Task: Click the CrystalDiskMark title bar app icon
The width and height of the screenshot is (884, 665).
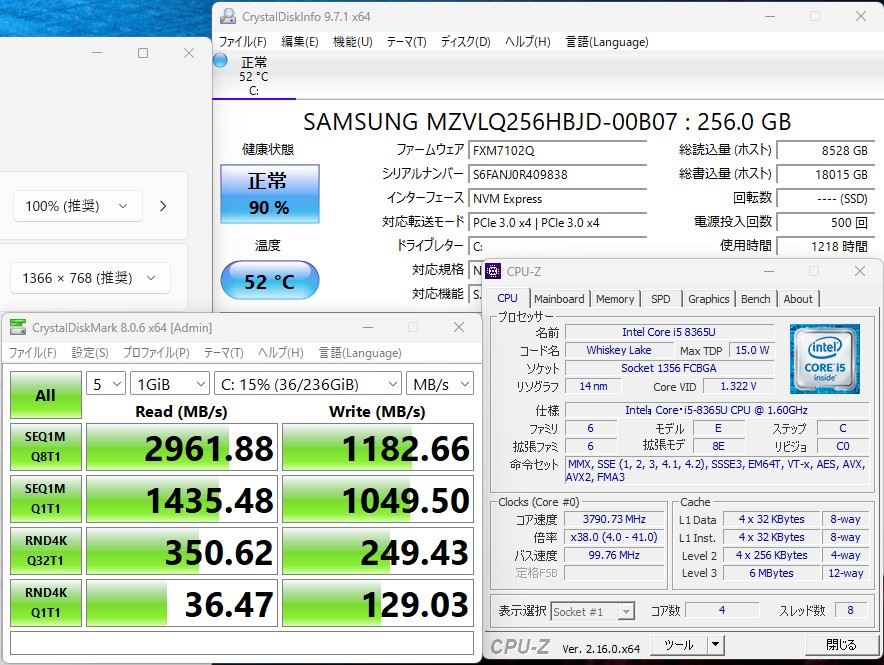Action: coord(18,327)
